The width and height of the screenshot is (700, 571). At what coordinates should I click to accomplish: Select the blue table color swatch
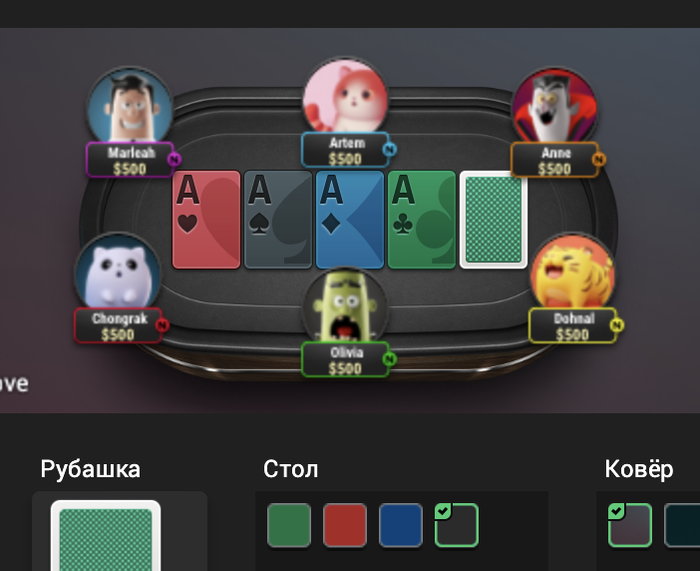pos(400,525)
